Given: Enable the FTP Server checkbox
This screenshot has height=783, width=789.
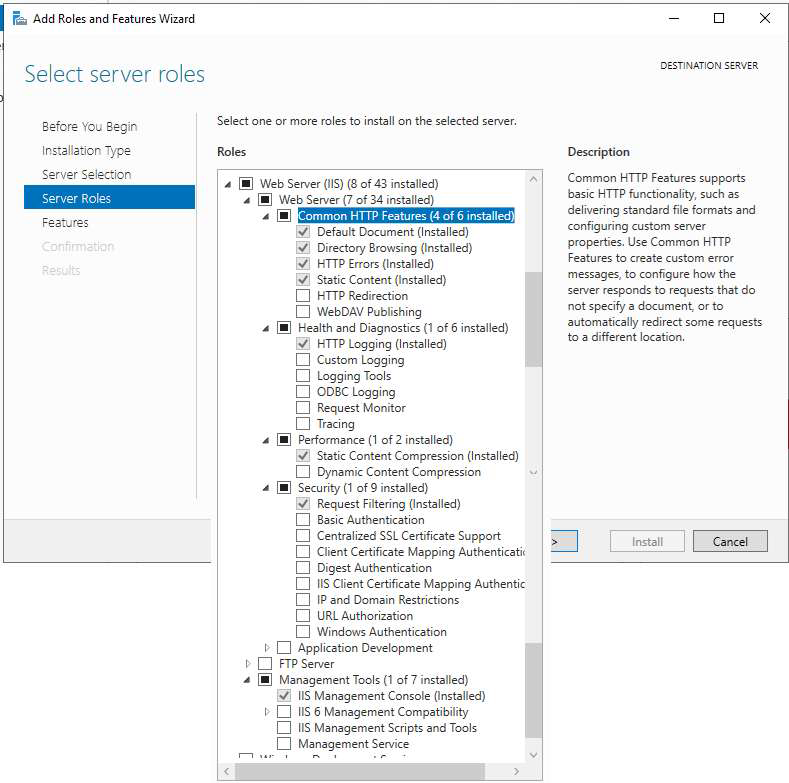Looking at the screenshot, I should pos(265,664).
